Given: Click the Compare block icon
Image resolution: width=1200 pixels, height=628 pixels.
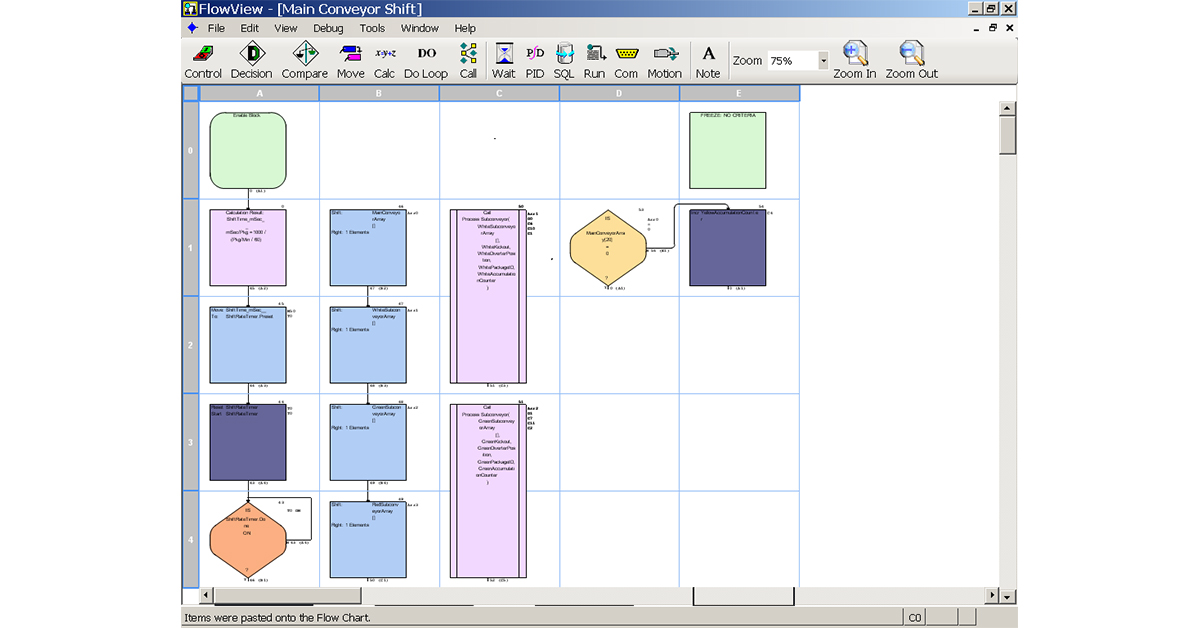Looking at the screenshot, I should tap(304, 60).
